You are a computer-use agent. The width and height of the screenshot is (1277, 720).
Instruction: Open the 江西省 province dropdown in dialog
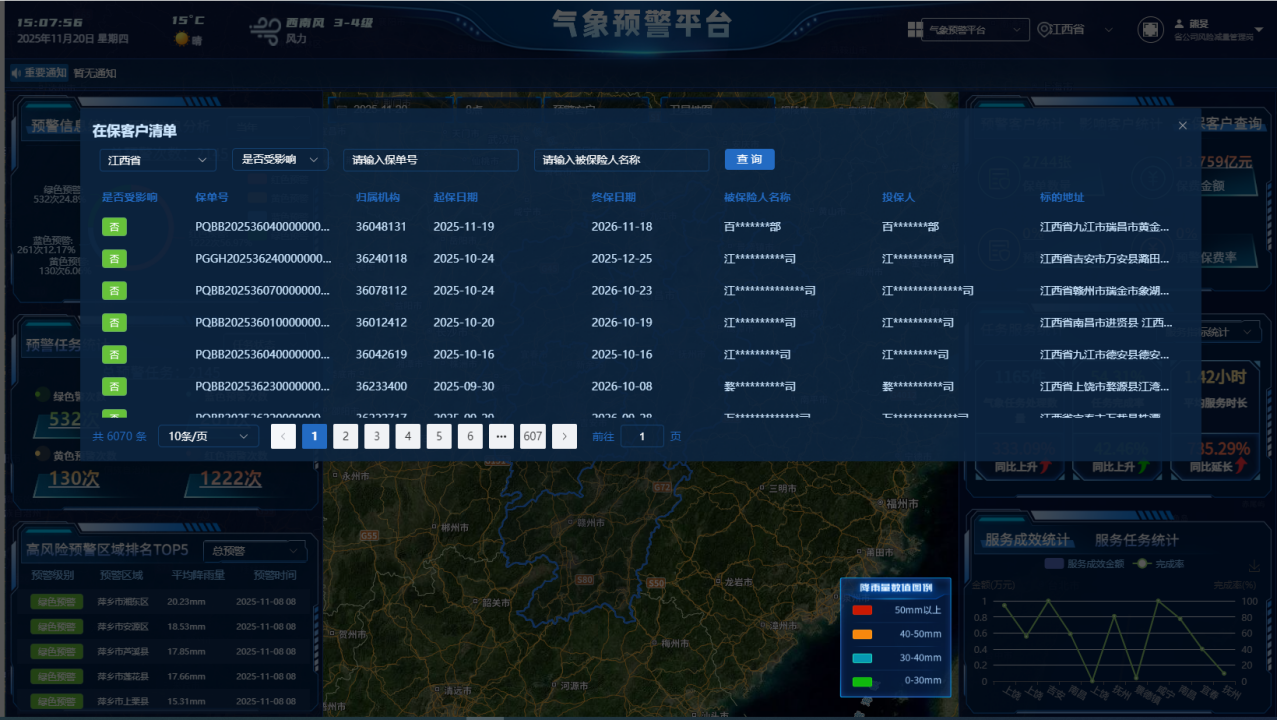click(x=158, y=160)
